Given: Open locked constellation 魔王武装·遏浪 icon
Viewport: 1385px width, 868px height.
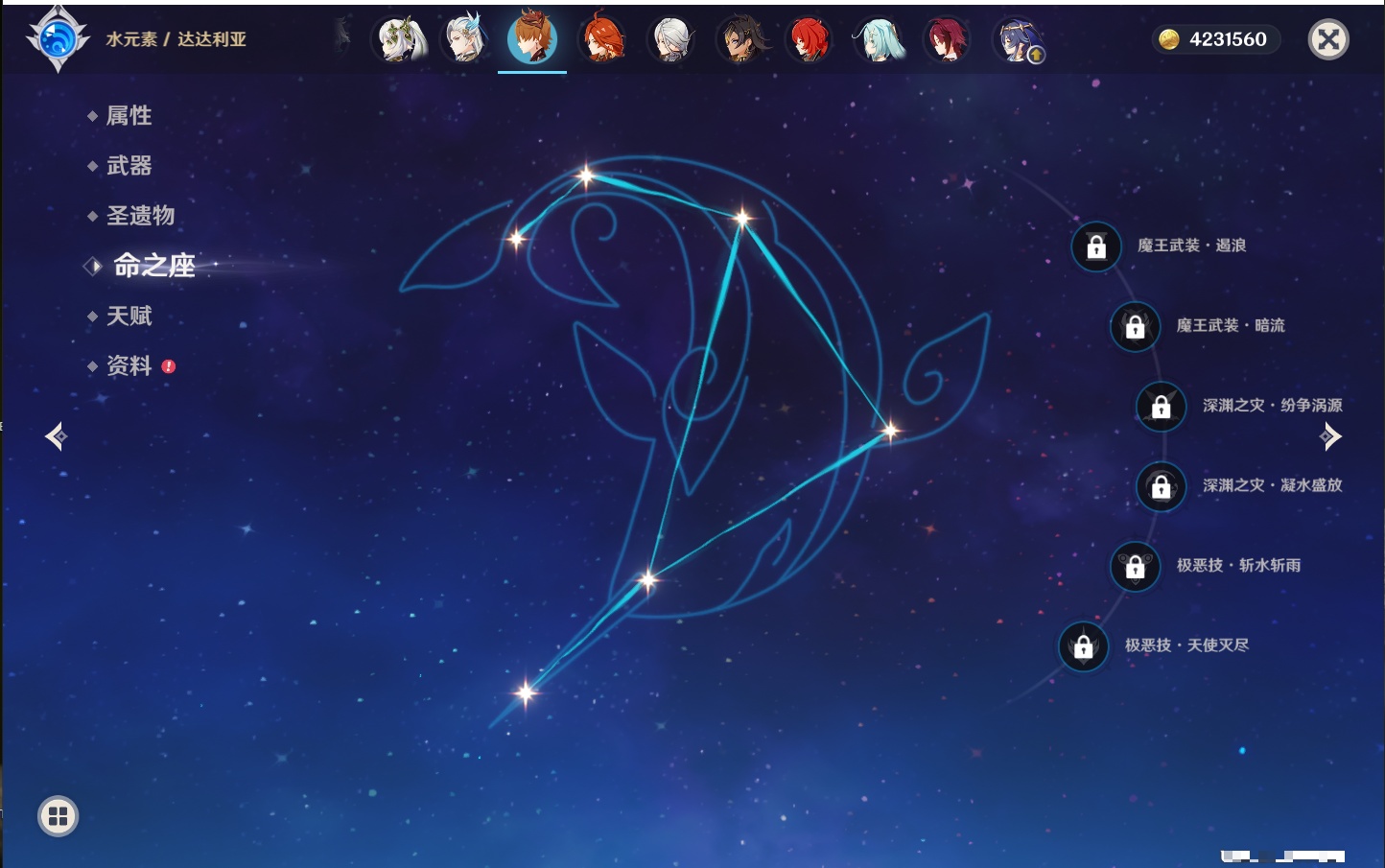Looking at the screenshot, I should pyautogui.click(x=1096, y=246).
